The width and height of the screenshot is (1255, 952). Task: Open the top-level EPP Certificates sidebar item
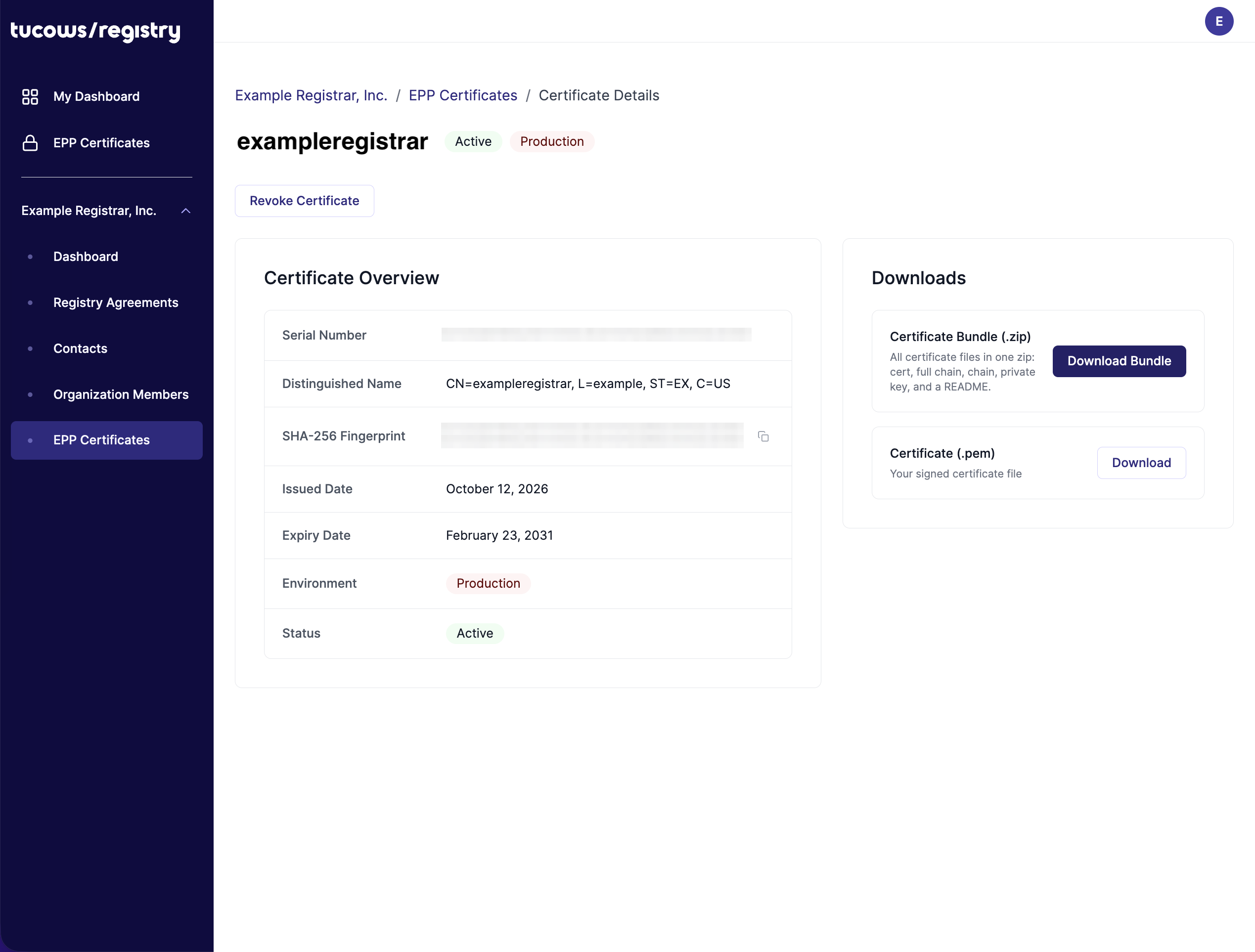pos(101,143)
